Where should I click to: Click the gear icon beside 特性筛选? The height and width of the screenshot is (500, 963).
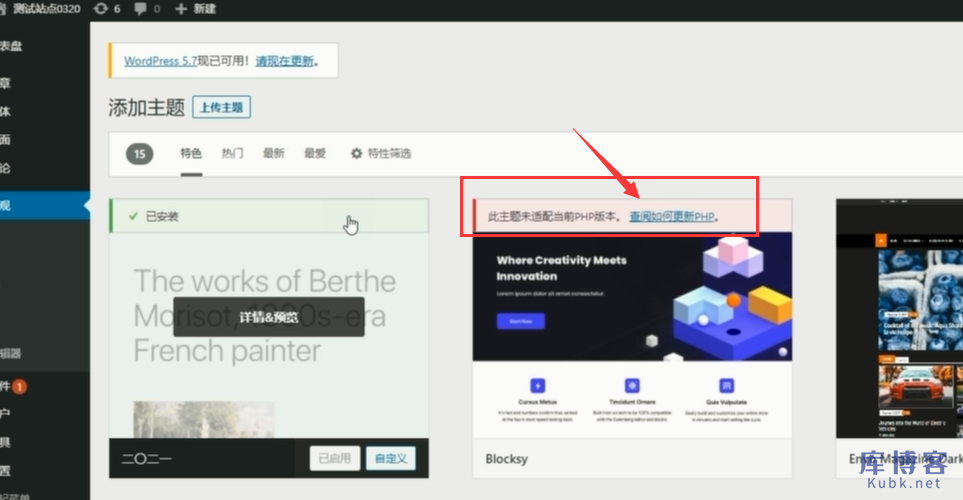356,154
